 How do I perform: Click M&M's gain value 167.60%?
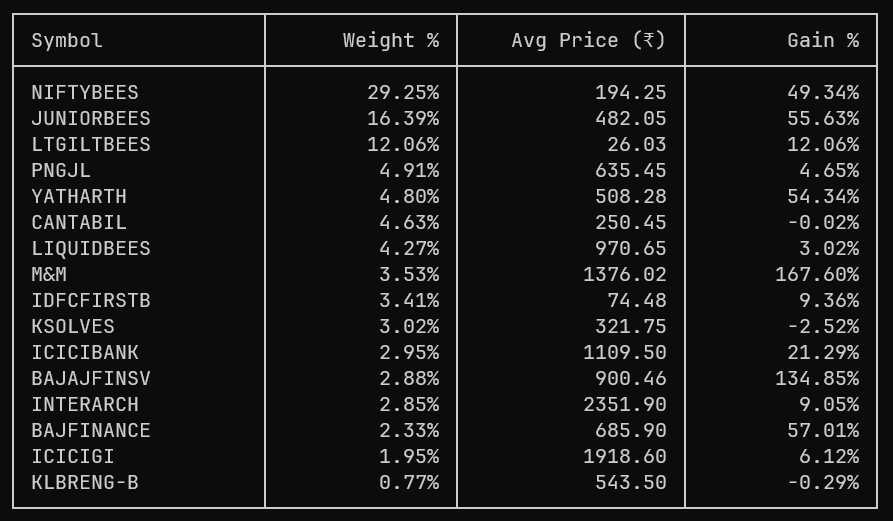(816, 275)
